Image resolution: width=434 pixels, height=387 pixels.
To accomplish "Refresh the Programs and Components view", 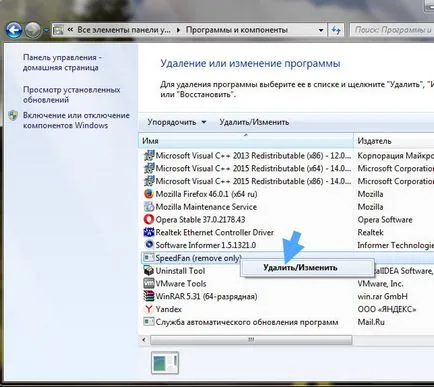I will click(x=336, y=30).
